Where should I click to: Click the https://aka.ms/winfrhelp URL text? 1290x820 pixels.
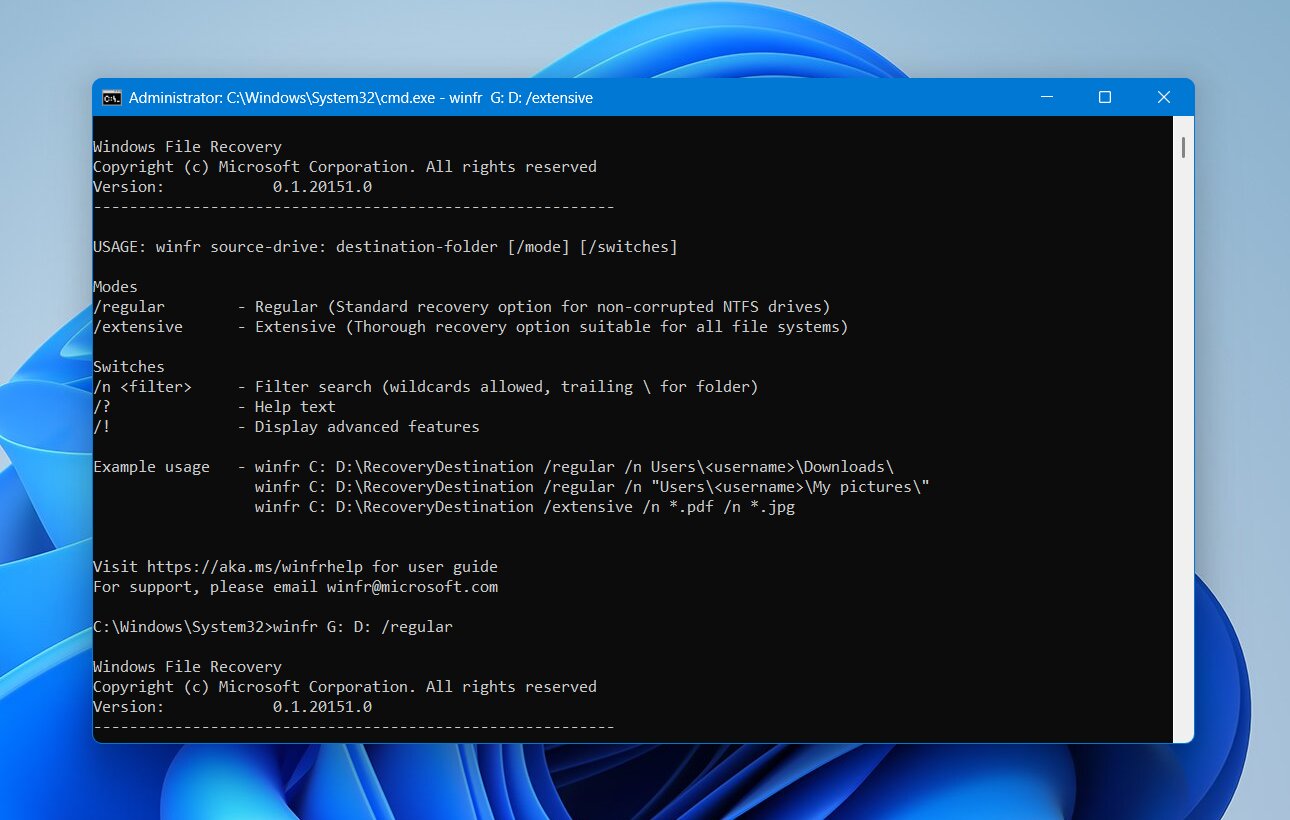point(255,567)
